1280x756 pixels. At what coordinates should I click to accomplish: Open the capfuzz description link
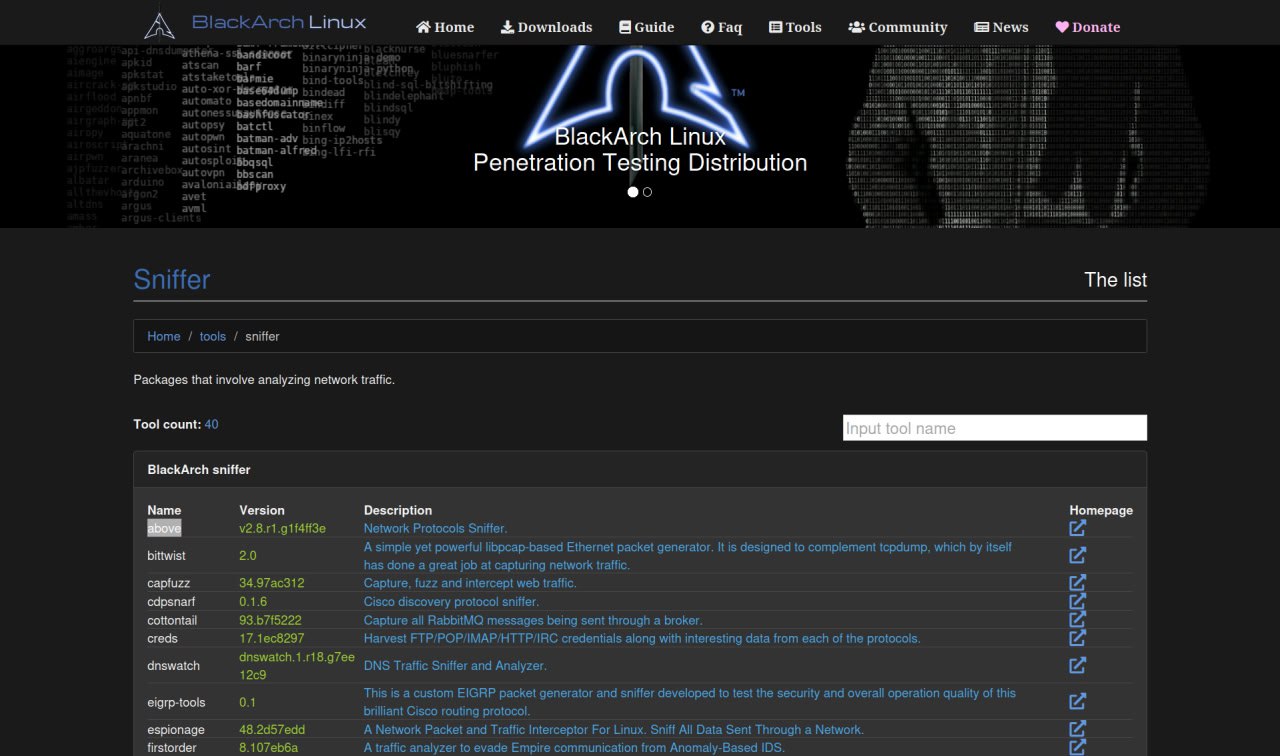(470, 583)
